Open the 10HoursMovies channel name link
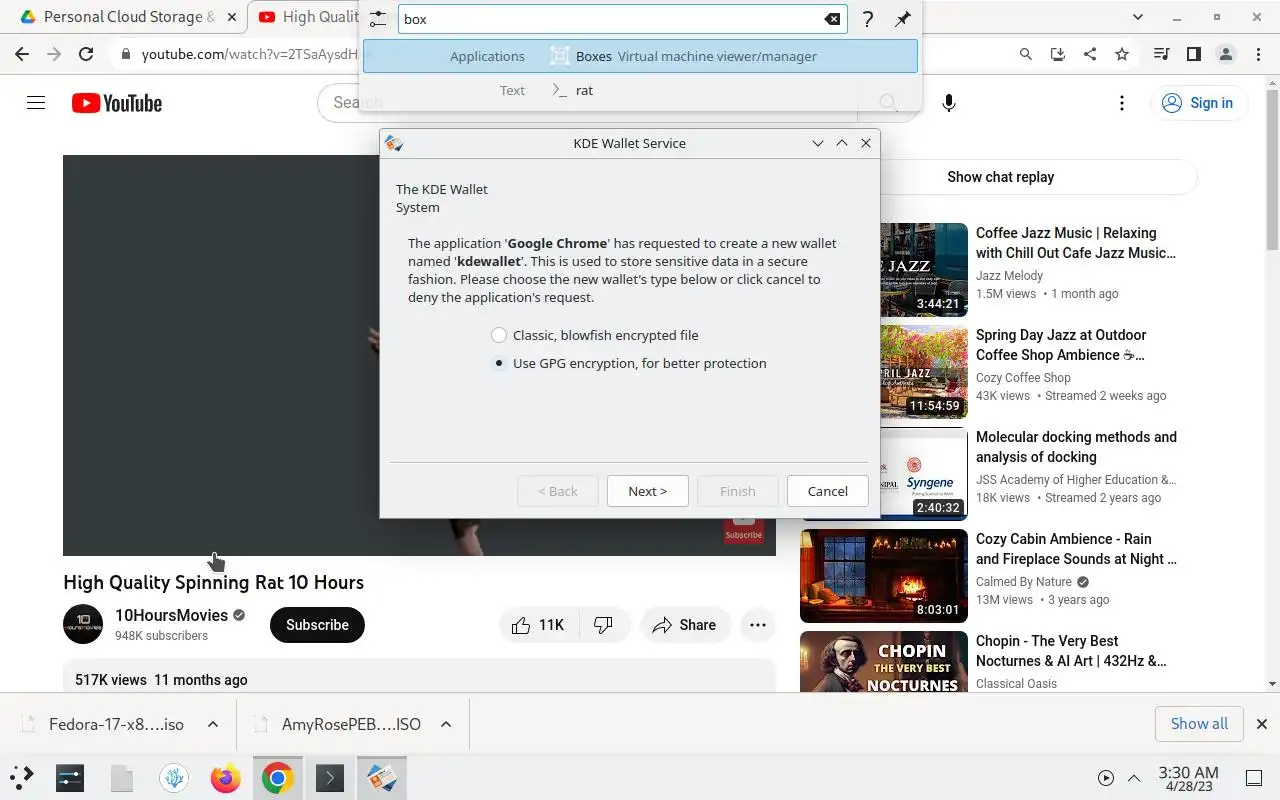This screenshot has height=800, width=1280. point(172,615)
